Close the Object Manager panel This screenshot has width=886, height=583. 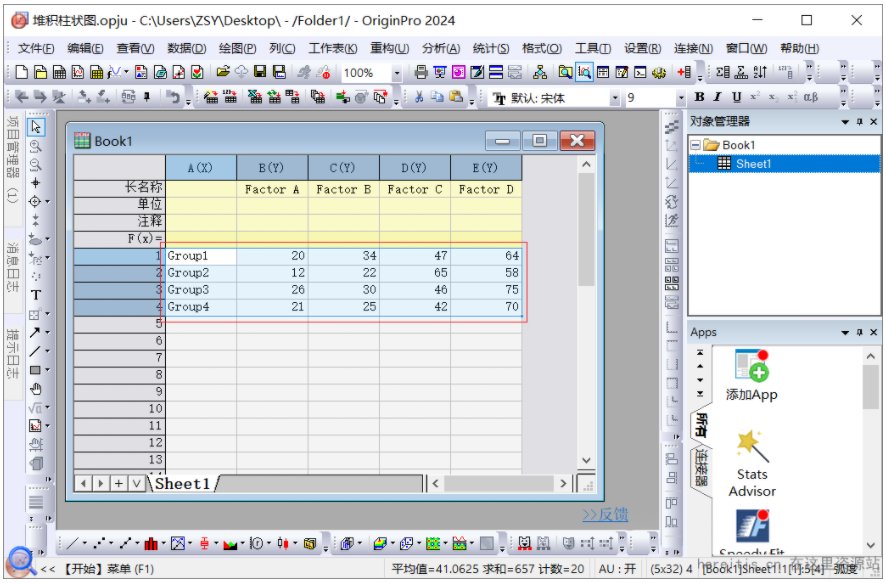pyautogui.click(x=874, y=121)
